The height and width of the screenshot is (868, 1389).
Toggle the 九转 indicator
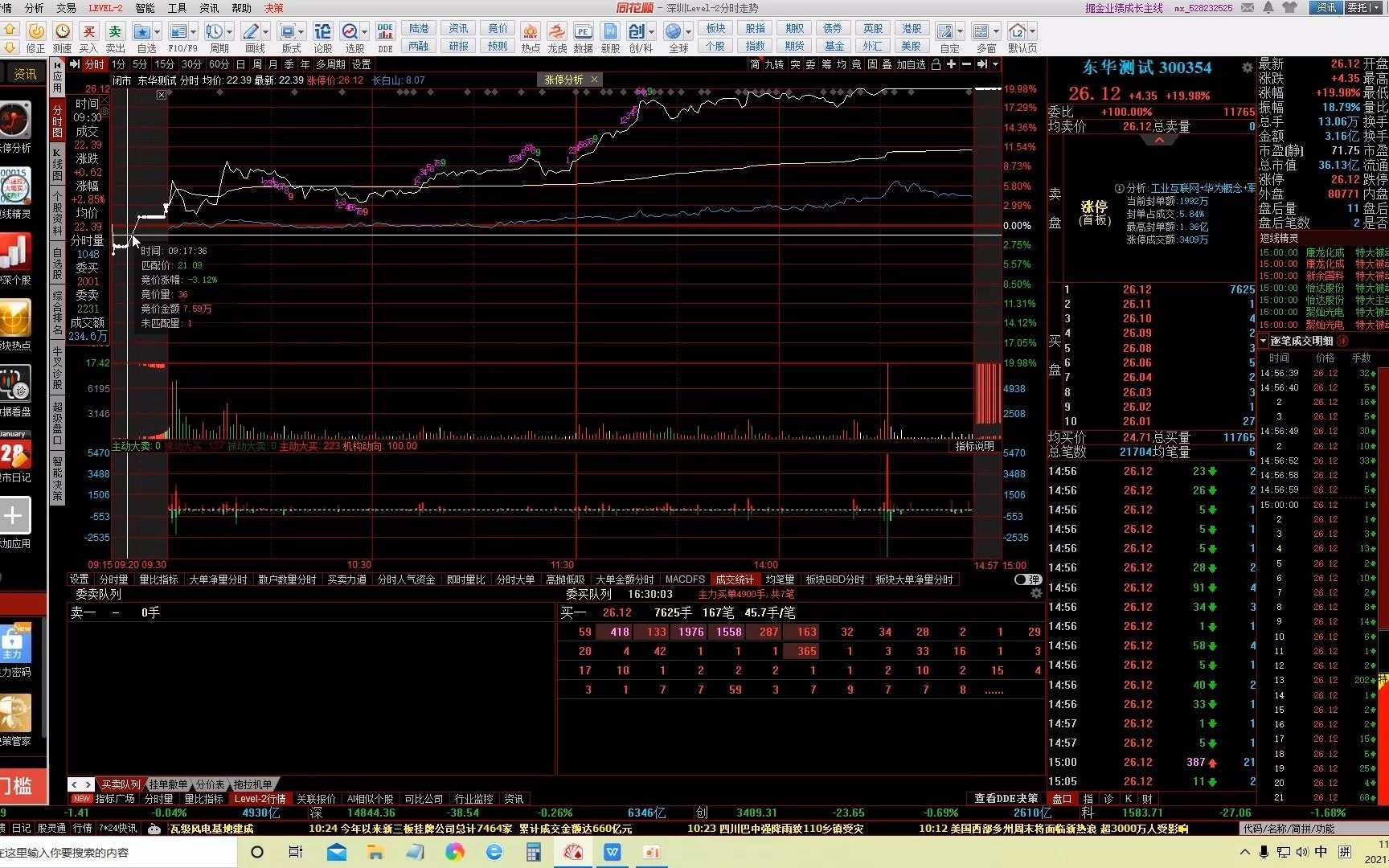(x=774, y=64)
